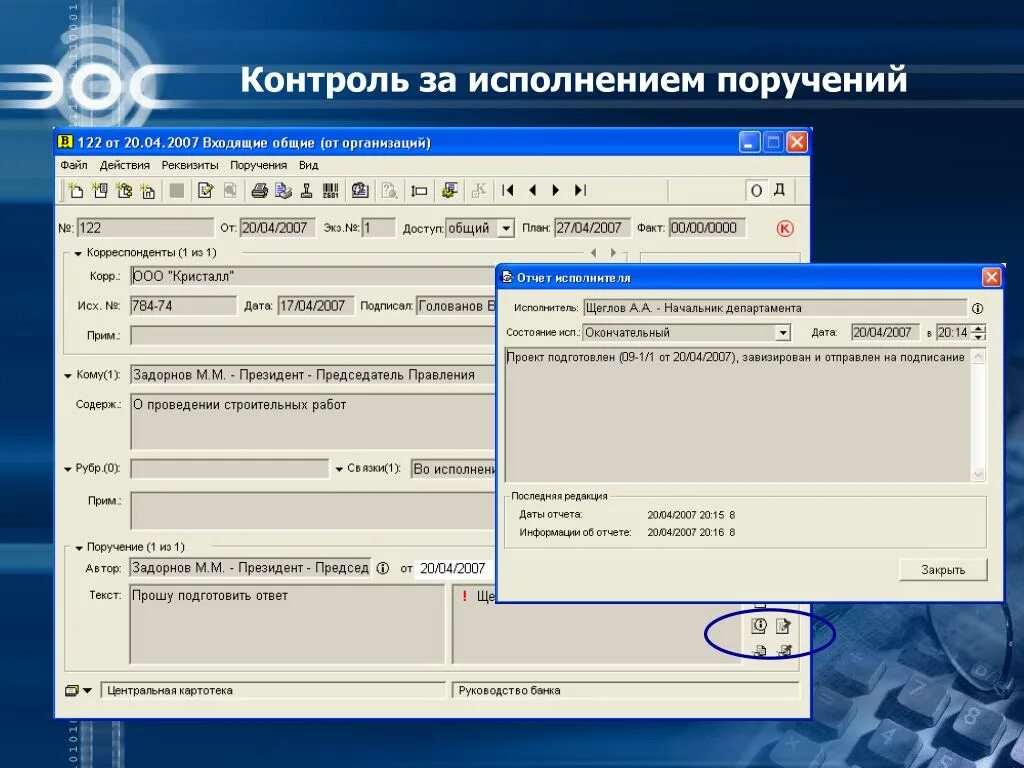Click the Корр. field ООО "Кристалл"
The image size is (1024, 768).
313,276
